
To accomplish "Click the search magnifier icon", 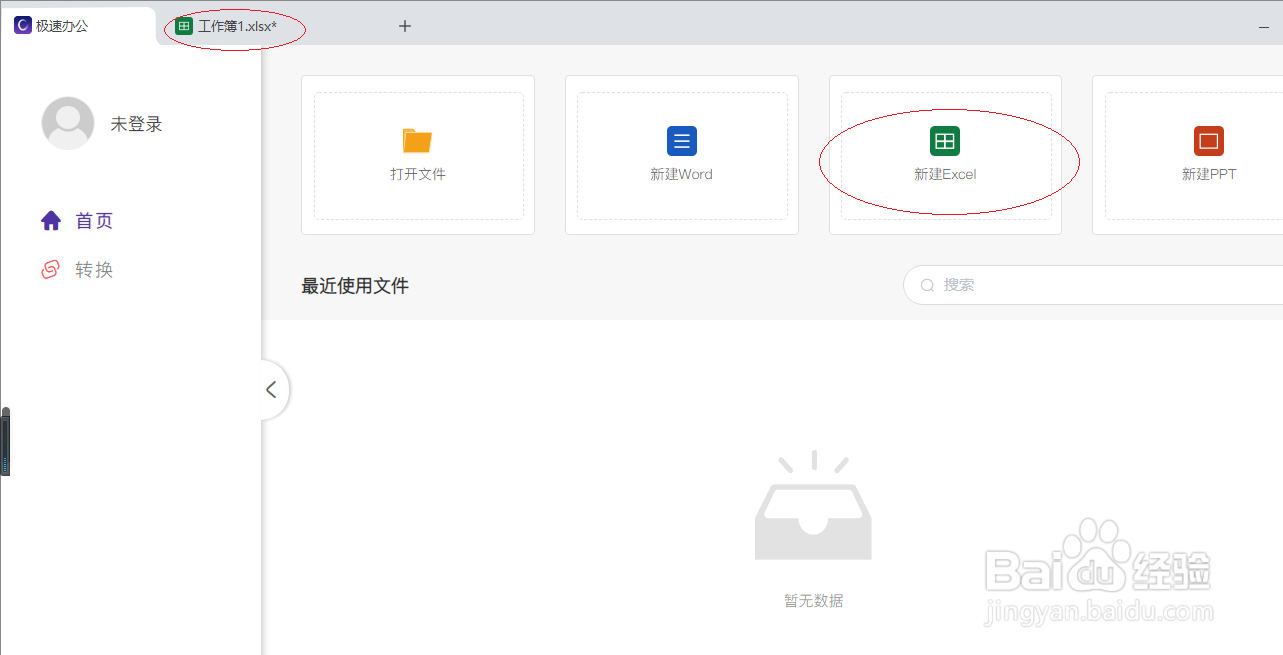I will (928, 285).
